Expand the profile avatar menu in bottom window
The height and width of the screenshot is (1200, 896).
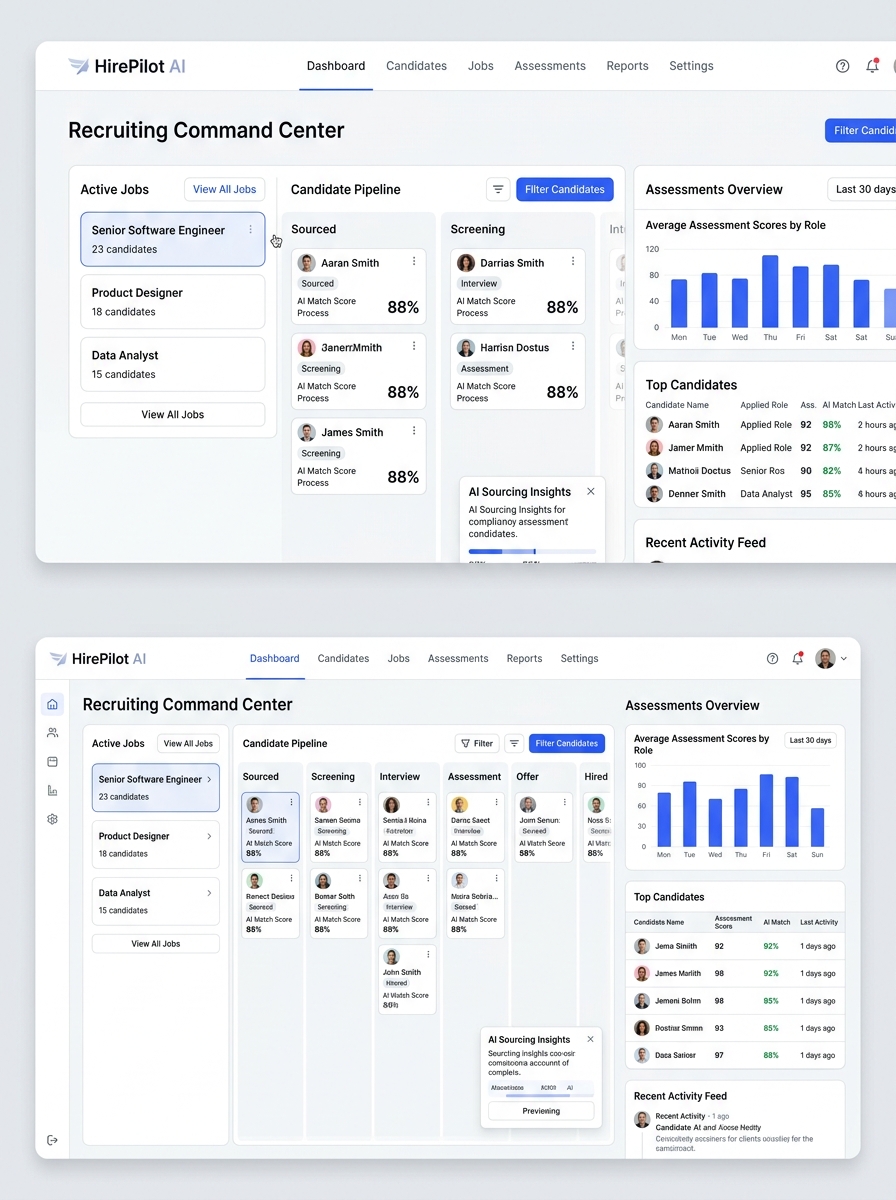pyautogui.click(x=832, y=659)
